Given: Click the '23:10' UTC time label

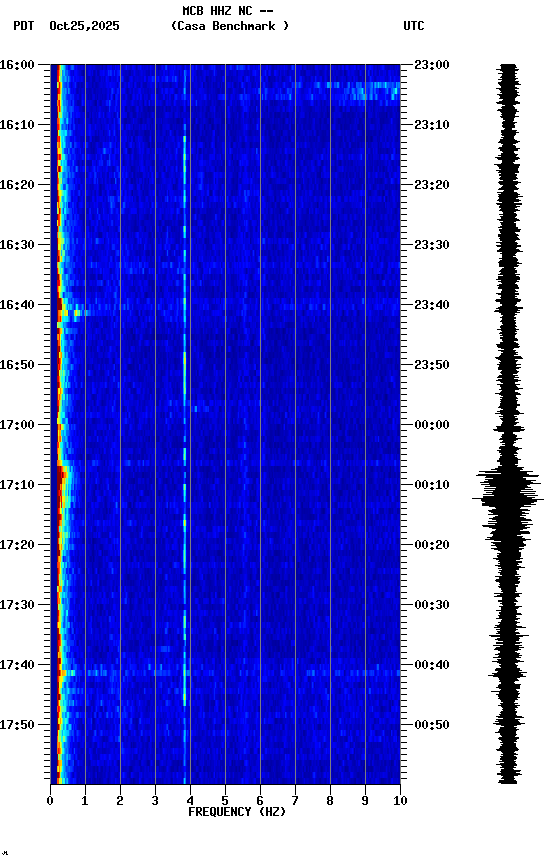Looking at the screenshot, I should pyautogui.click(x=432, y=125).
